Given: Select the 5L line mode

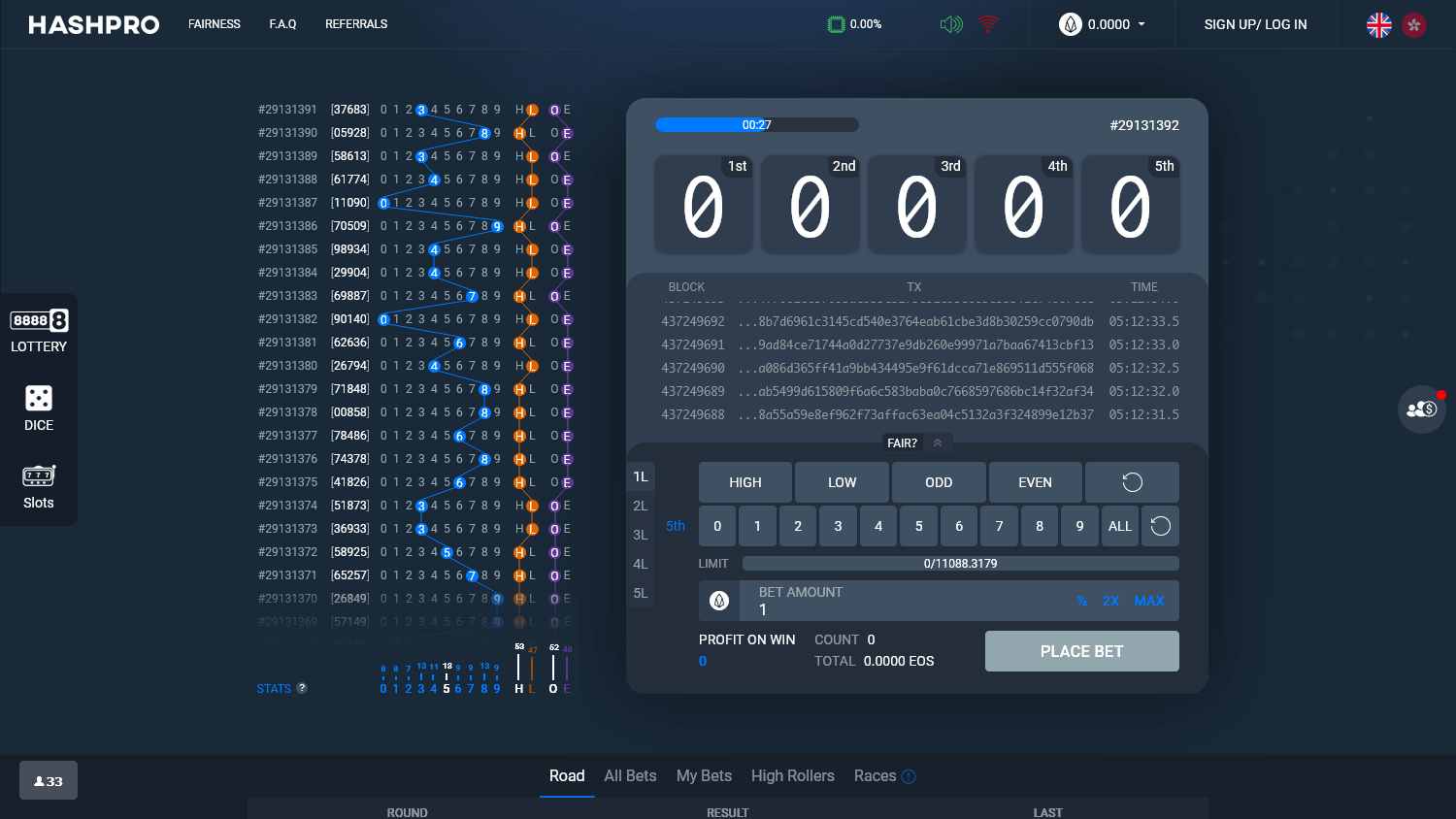Looking at the screenshot, I should (x=641, y=593).
